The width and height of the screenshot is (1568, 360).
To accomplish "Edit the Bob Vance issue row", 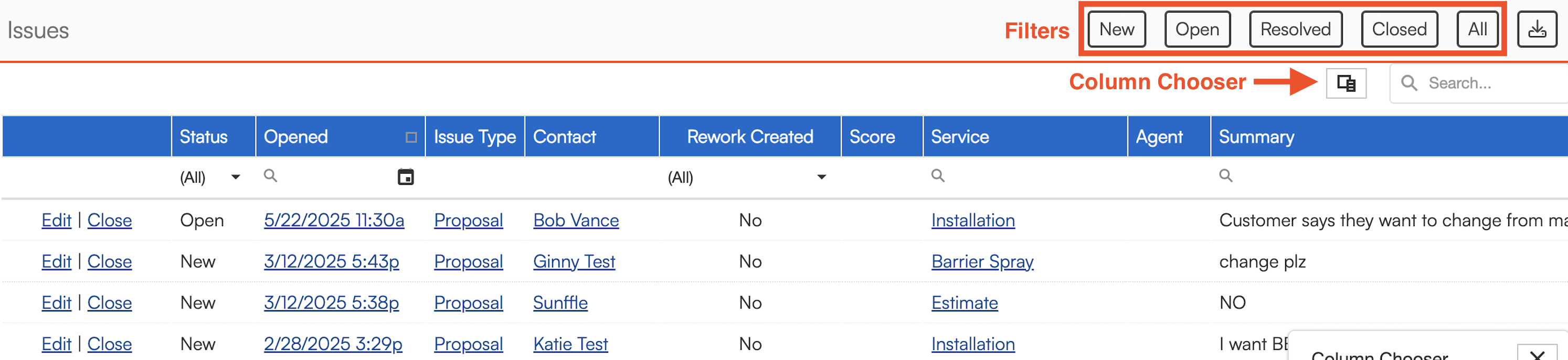I will 56,220.
